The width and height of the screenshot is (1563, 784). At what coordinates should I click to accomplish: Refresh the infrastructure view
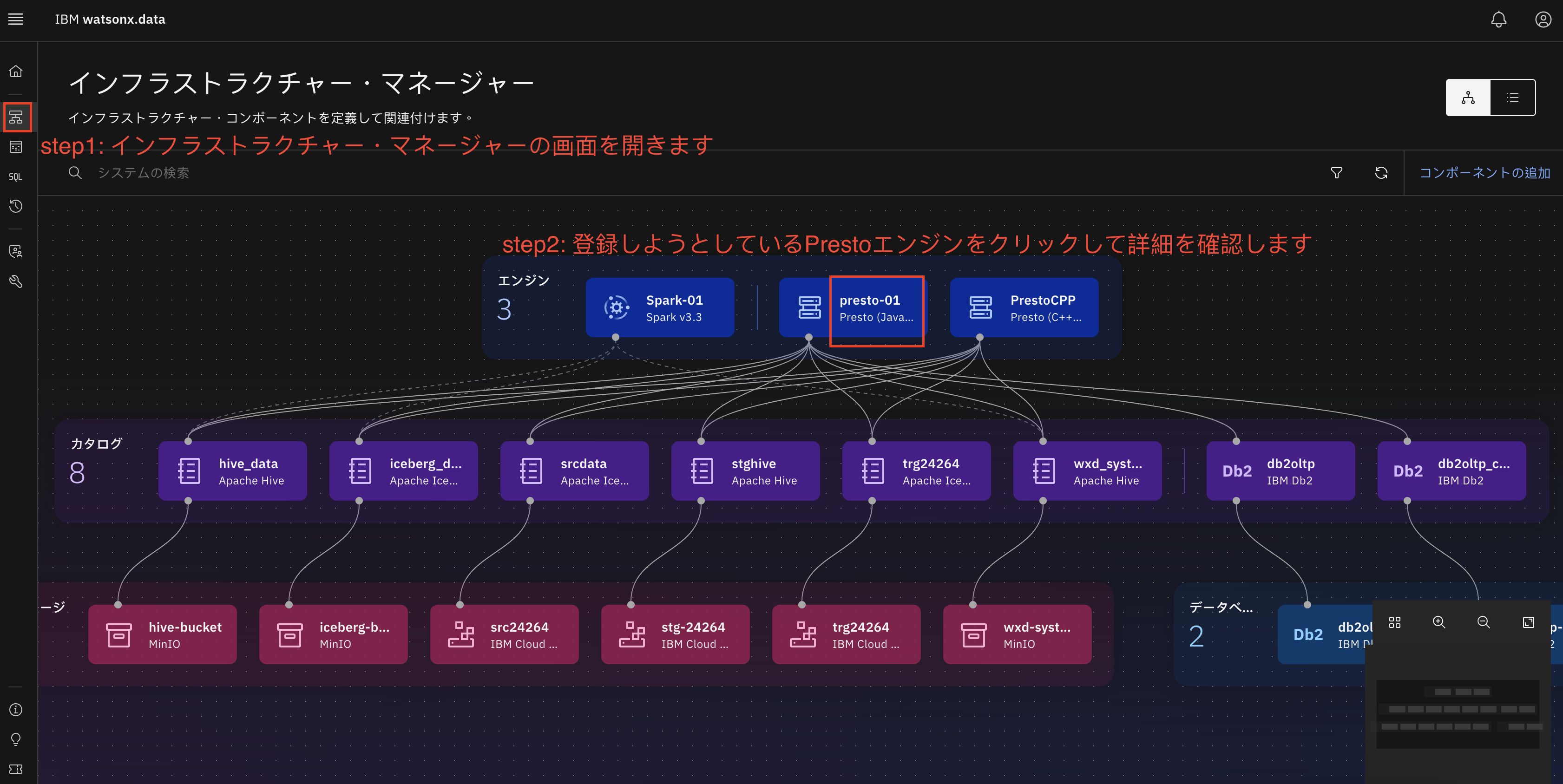click(1381, 173)
